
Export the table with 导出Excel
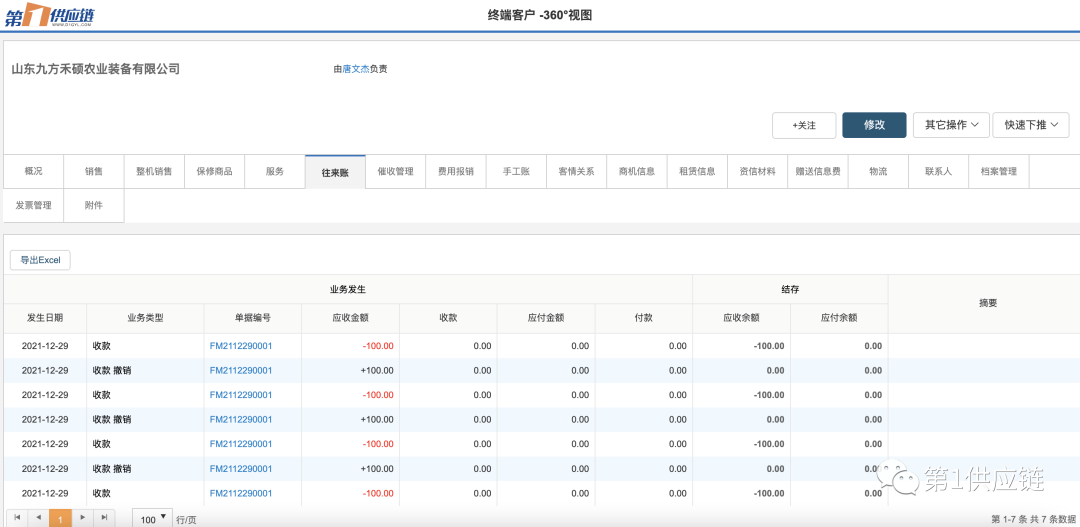41,260
